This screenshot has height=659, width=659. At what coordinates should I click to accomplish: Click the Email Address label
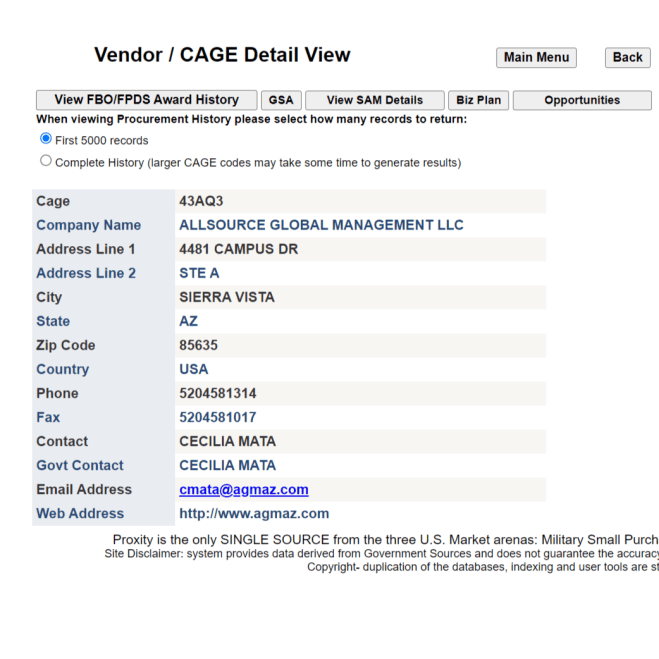tap(84, 490)
